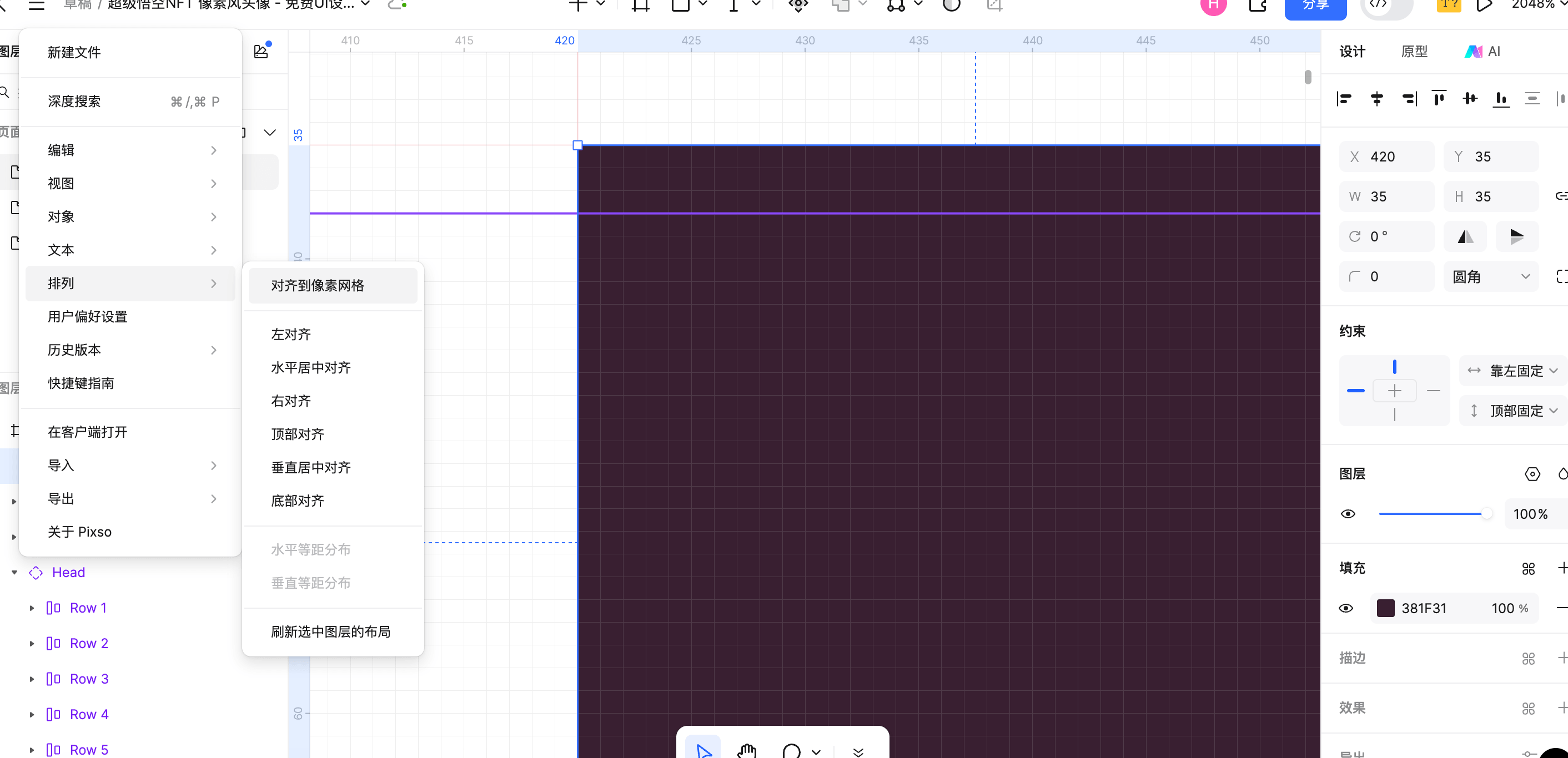The height and width of the screenshot is (758, 1568).
Task: Open the 圆角 corner type dropdown
Action: point(1491,277)
